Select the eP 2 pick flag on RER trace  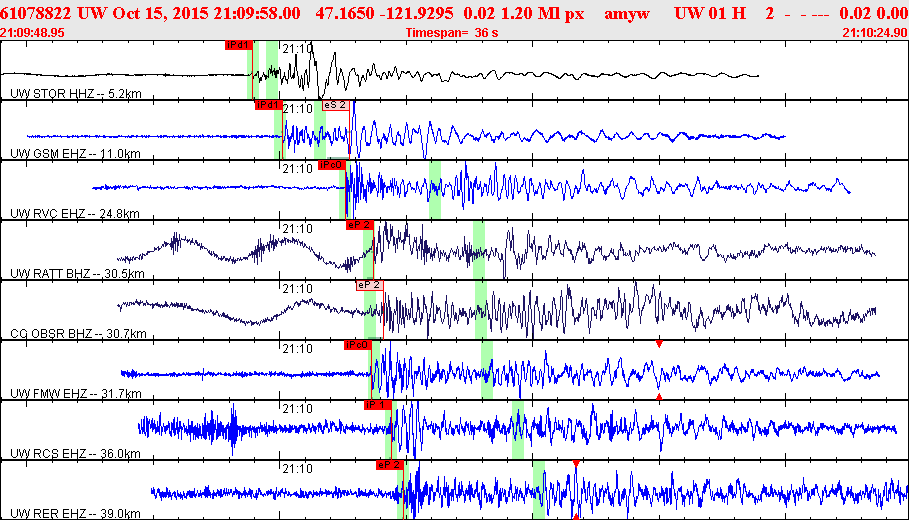pos(389,465)
